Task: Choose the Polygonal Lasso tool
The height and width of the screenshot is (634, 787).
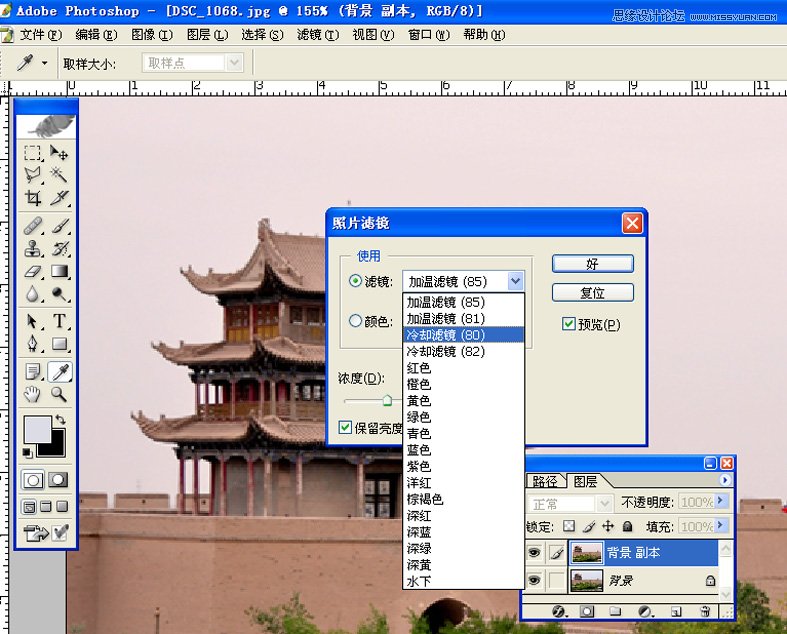Action: coord(33,175)
